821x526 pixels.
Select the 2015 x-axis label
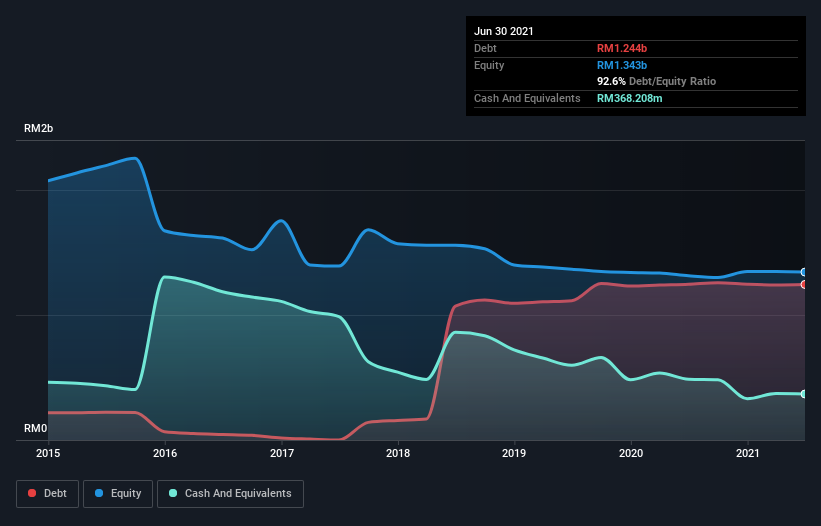[48, 453]
